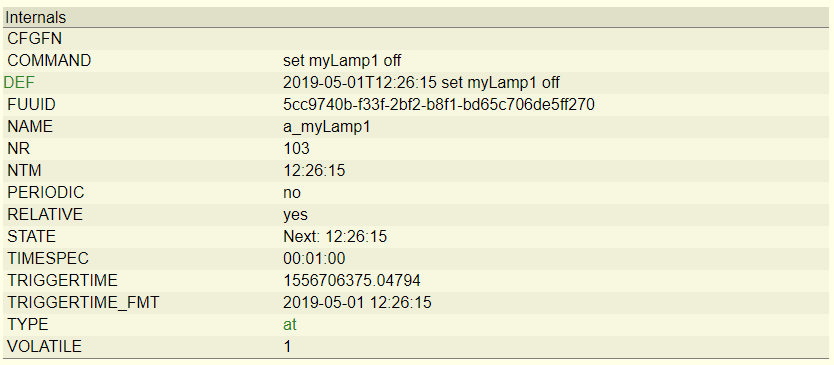Select the TRIGGERTIME numeric value
834x365 pixels.
(x=352, y=280)
